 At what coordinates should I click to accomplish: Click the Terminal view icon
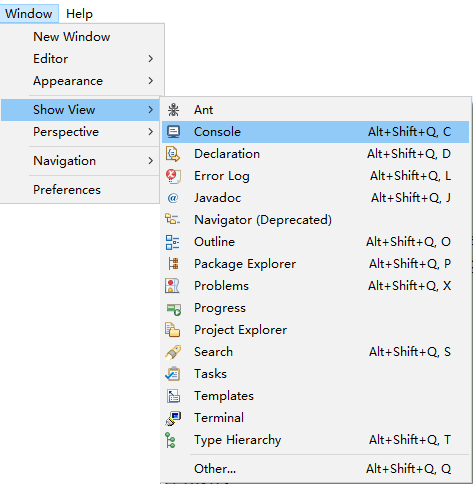click(173, 418)
